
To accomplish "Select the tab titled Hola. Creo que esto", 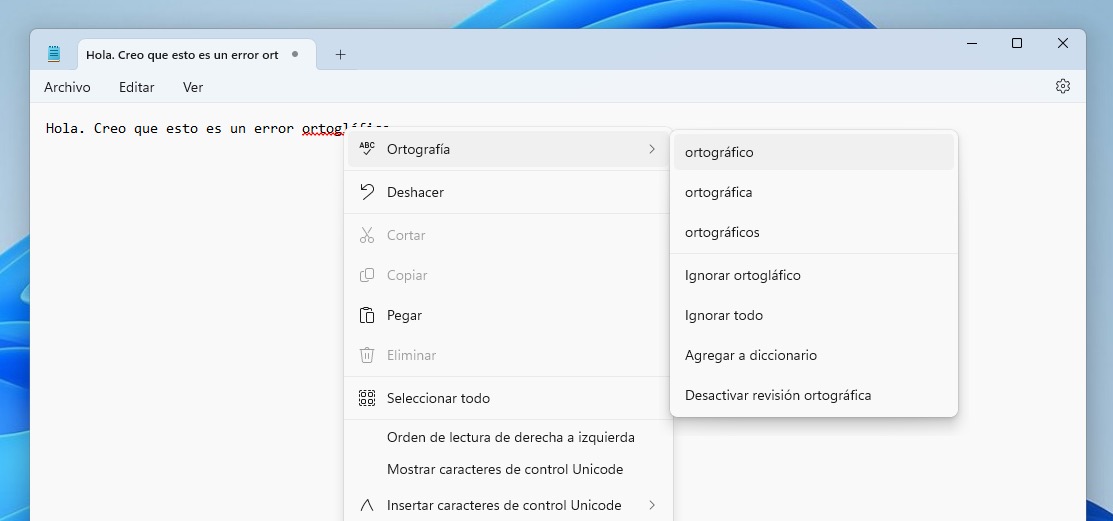I will (197, 55).
